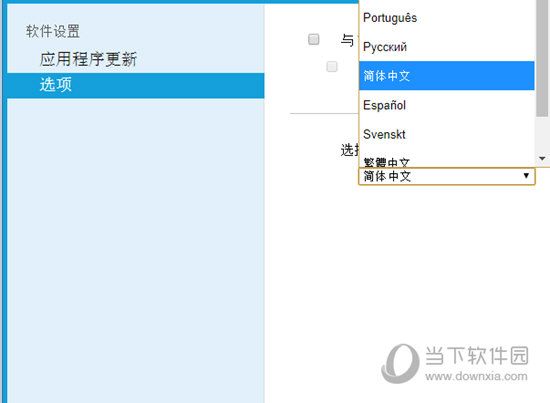The width and height of the screenshot is (550, 403).
Task: Open the www.downxia.com watermark link
Action: (x=476, y=376)
